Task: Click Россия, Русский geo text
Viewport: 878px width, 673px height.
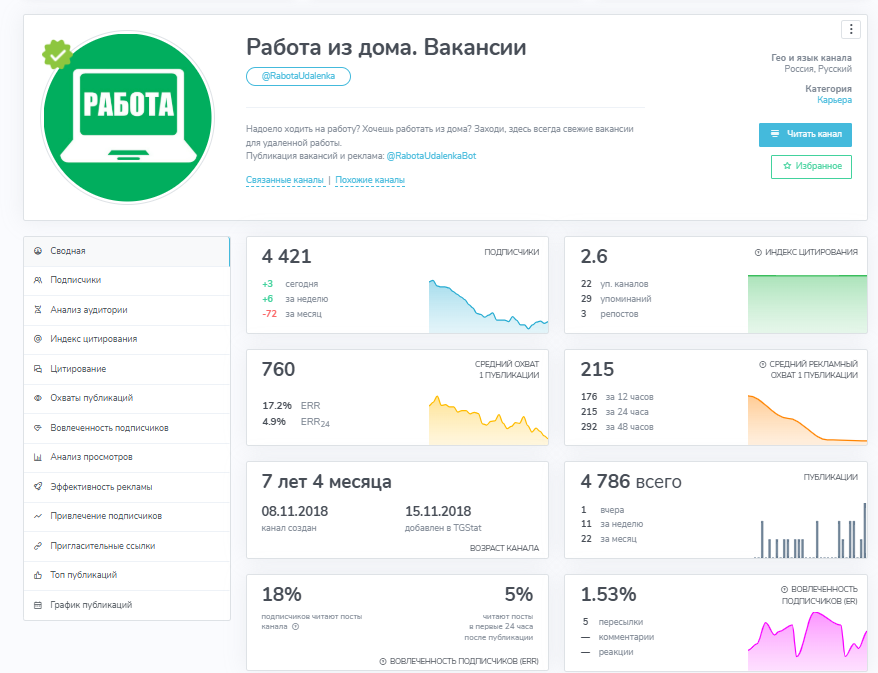Action: click(818, 69)
